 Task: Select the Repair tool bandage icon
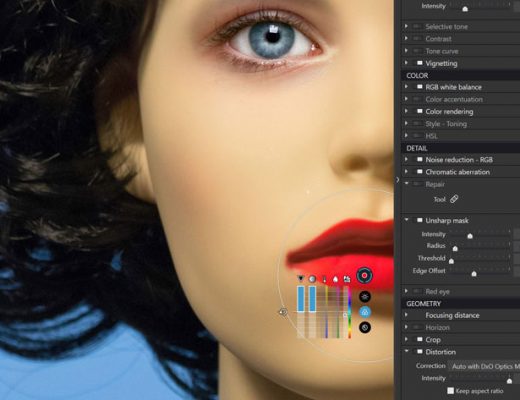(454, 199)
